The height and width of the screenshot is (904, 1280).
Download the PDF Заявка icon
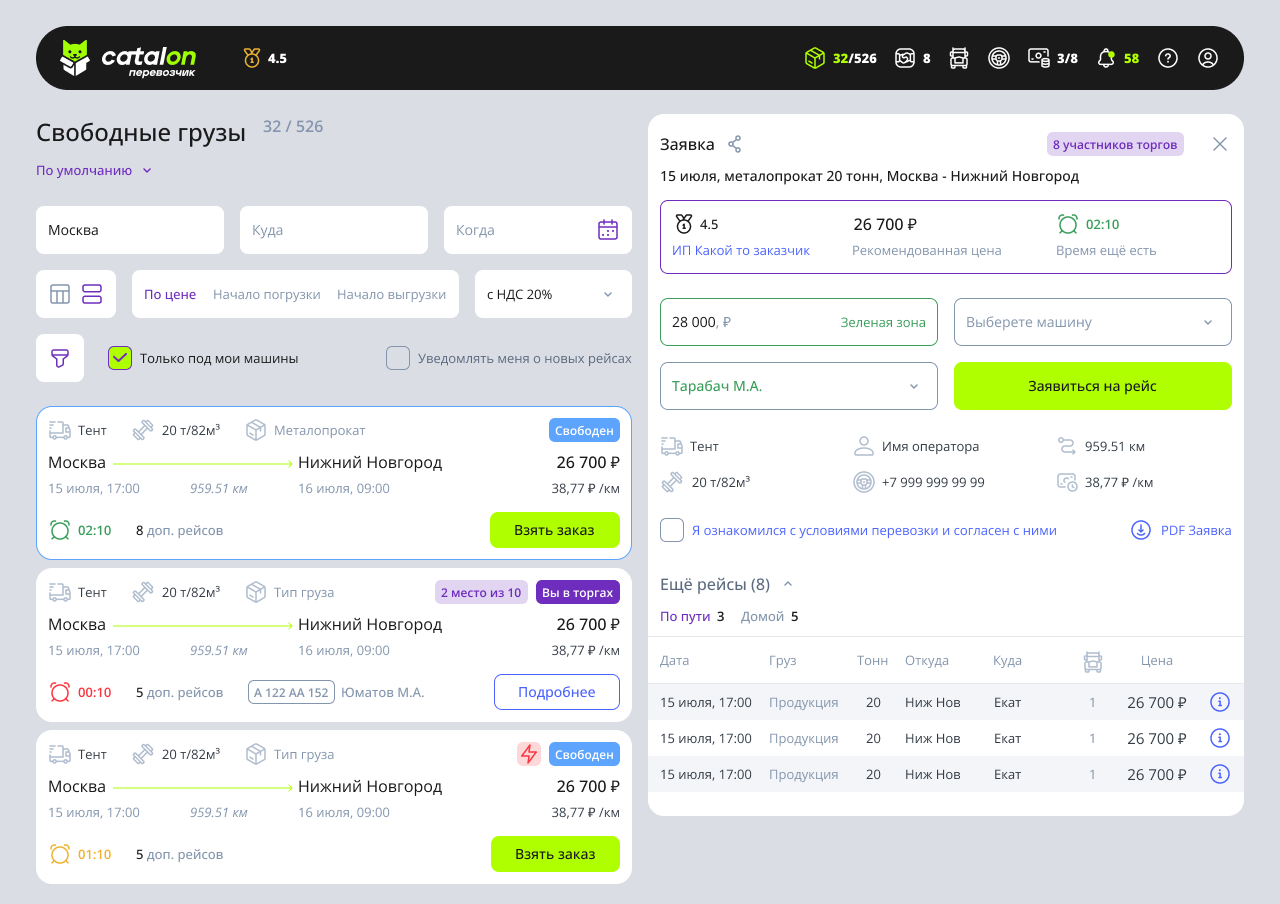pyautogui.click(x=1141, y=530)
